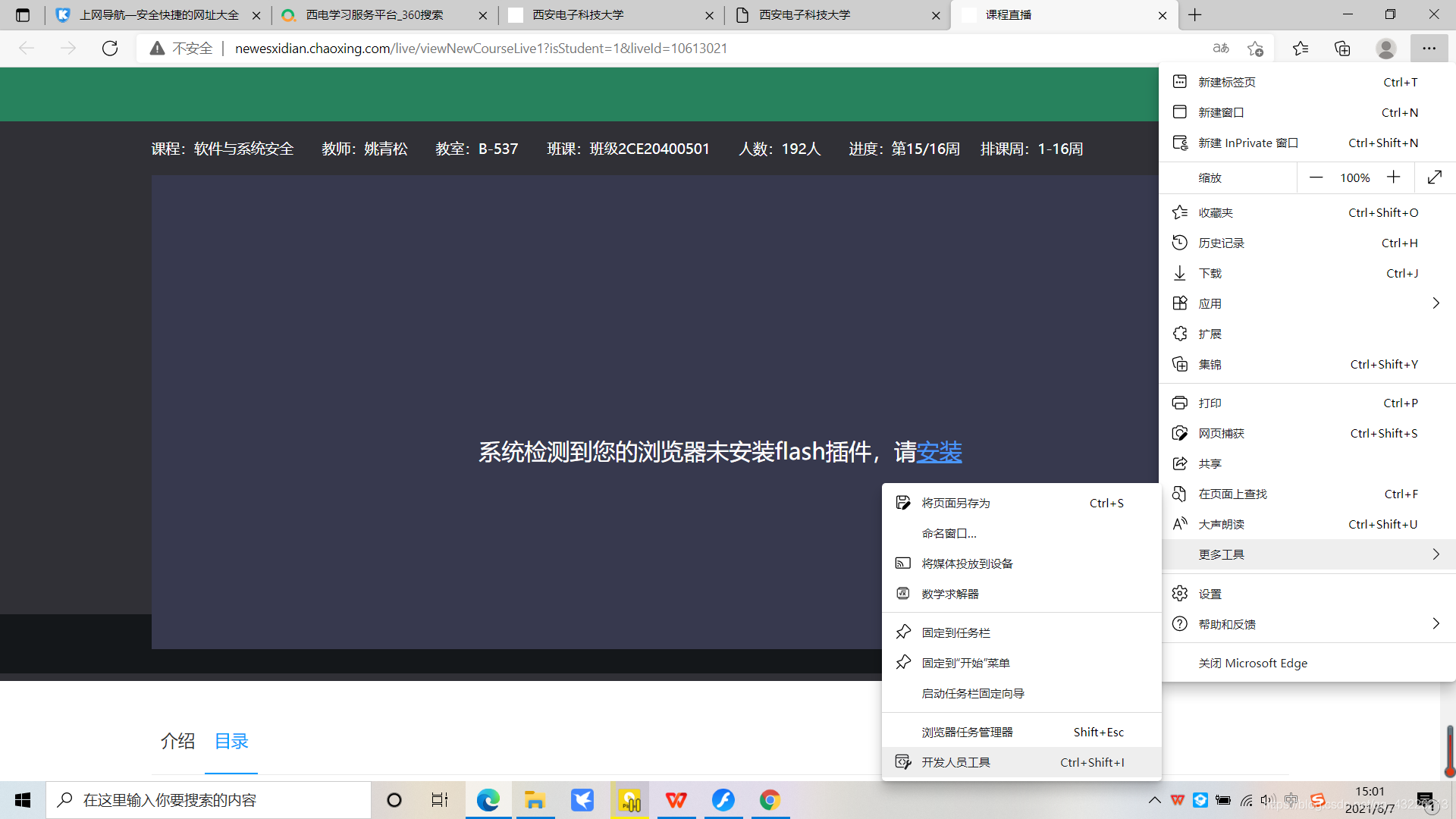Image resolution: width=1456 pixels, height=819 pixels.
Task: Open the Collections icon in toolbar
Action: coord(1342,49)
